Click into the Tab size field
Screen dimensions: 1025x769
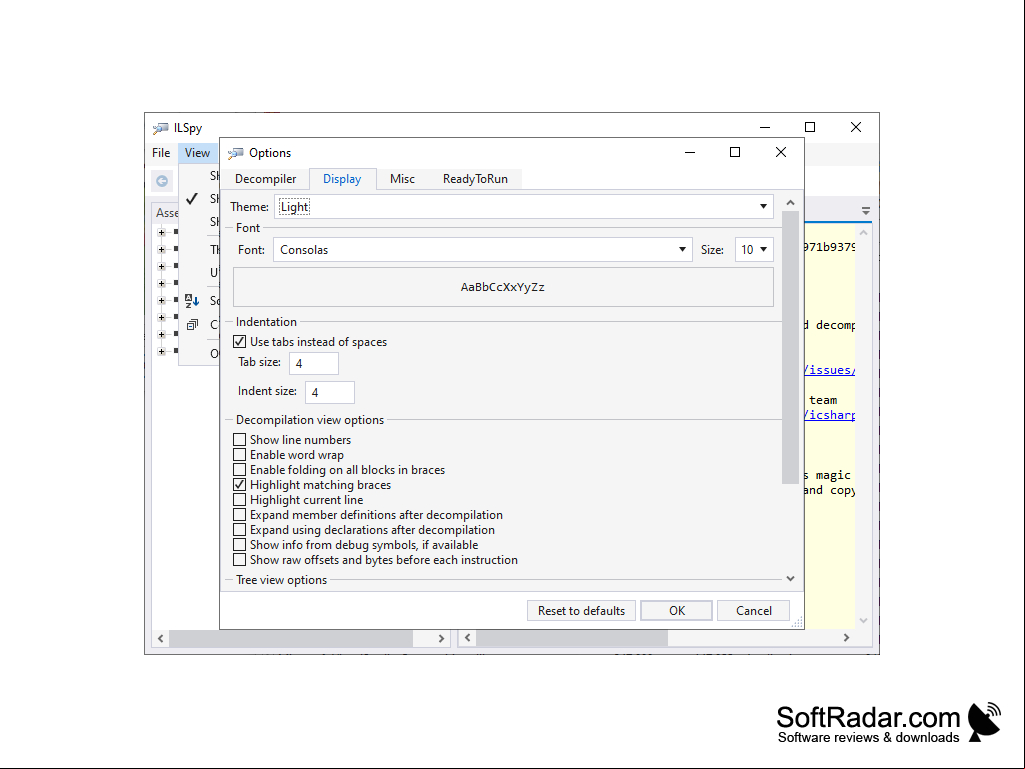(314, 364)
